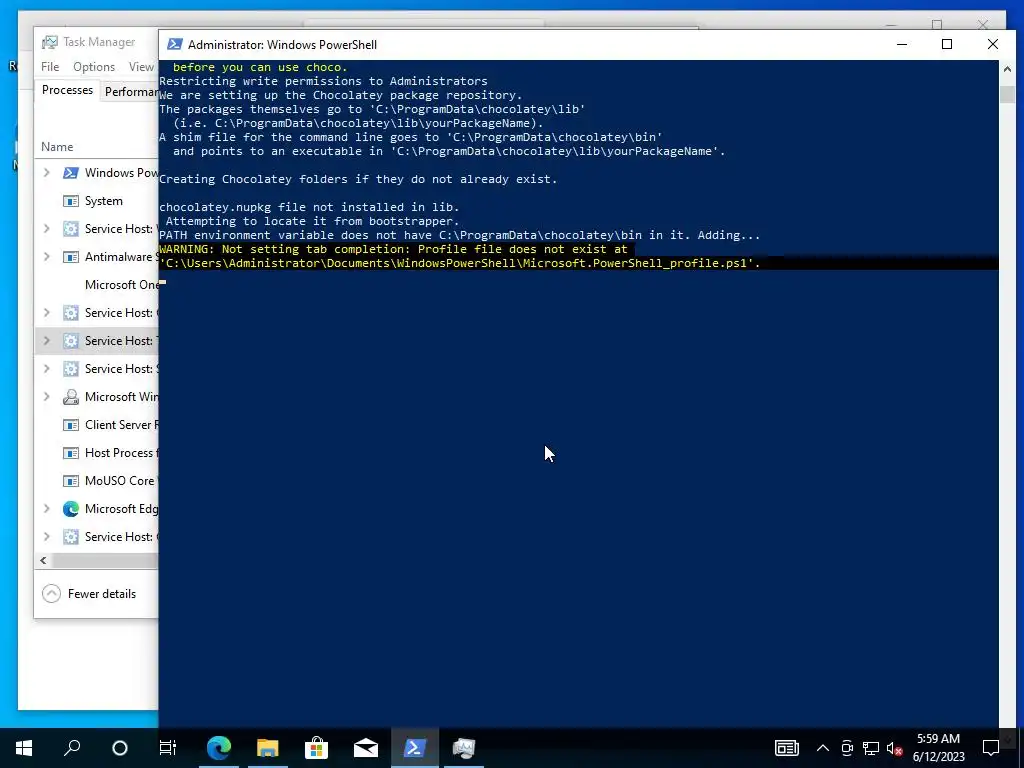Select the MoUSO Core process row
The height and width of the screenshot is (768, 1024).
tap(97, 481)
